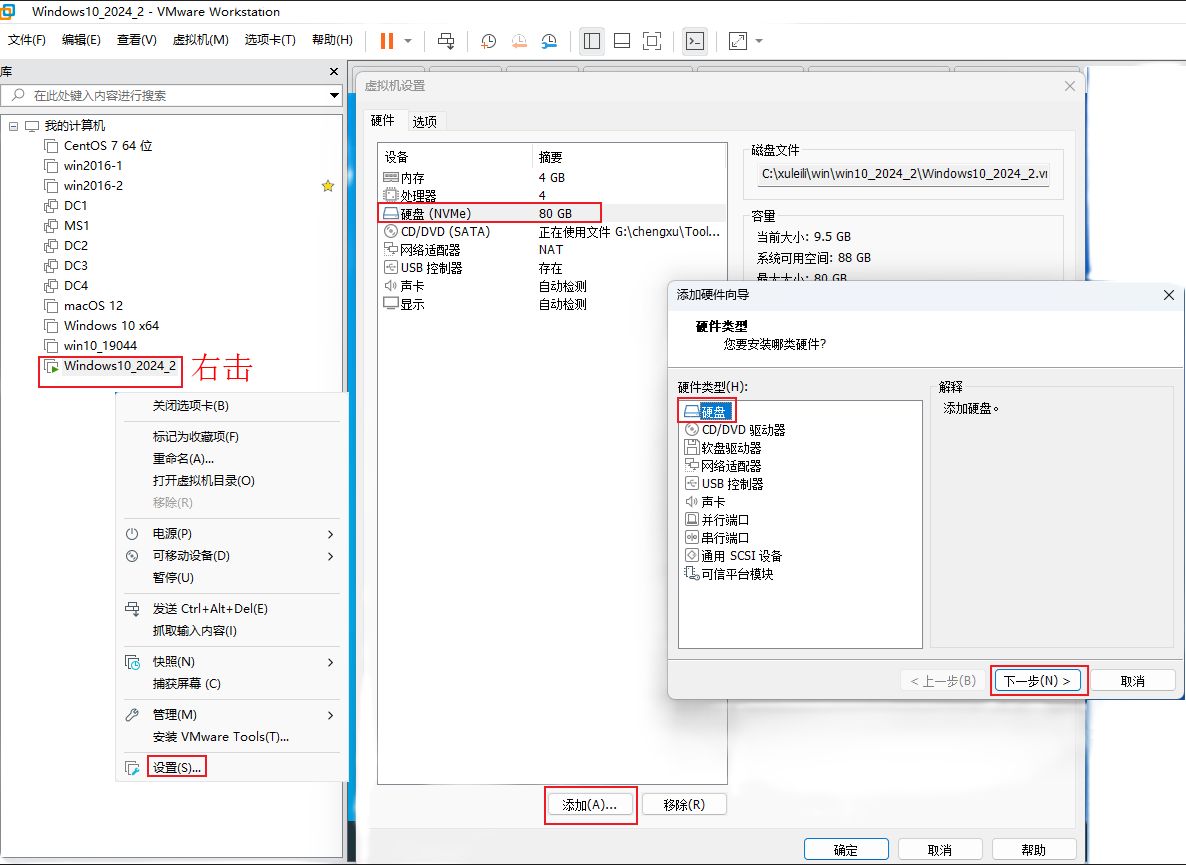1186x865 pixels.
Task: Click the library search input field
Action: (170, 96)
